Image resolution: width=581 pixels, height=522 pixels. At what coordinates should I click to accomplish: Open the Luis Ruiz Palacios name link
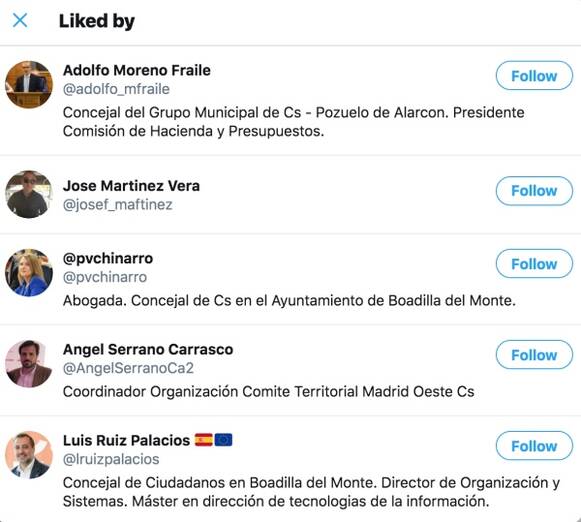[126, 440]
